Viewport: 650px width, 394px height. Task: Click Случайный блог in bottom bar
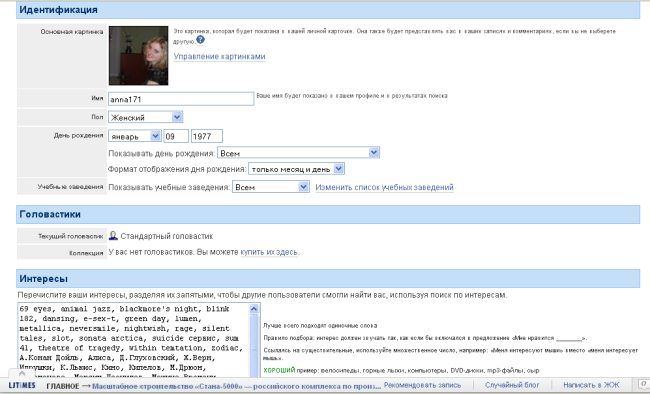click(512, 385)
